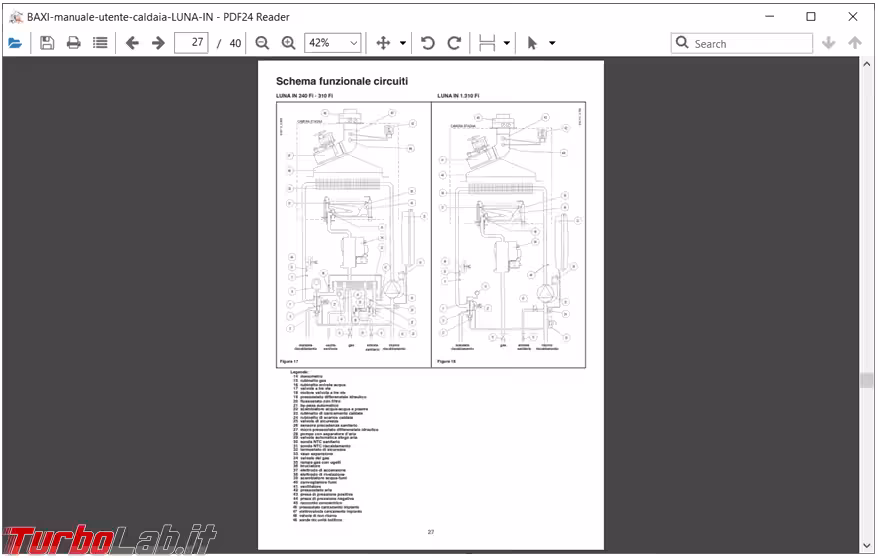Open the 42% zoom level dropdown
The image size is (878, 558).
tap(333, 43)
